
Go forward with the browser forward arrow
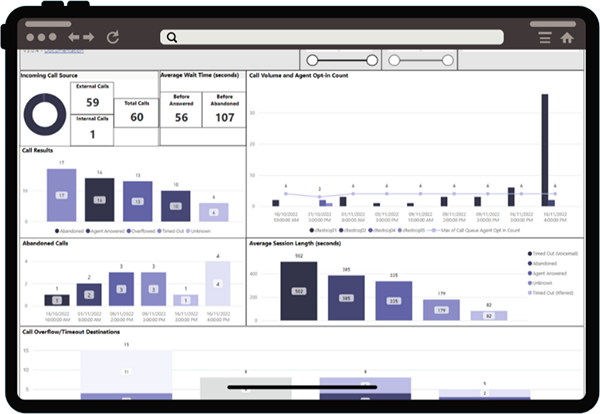(x=88, y=37)
